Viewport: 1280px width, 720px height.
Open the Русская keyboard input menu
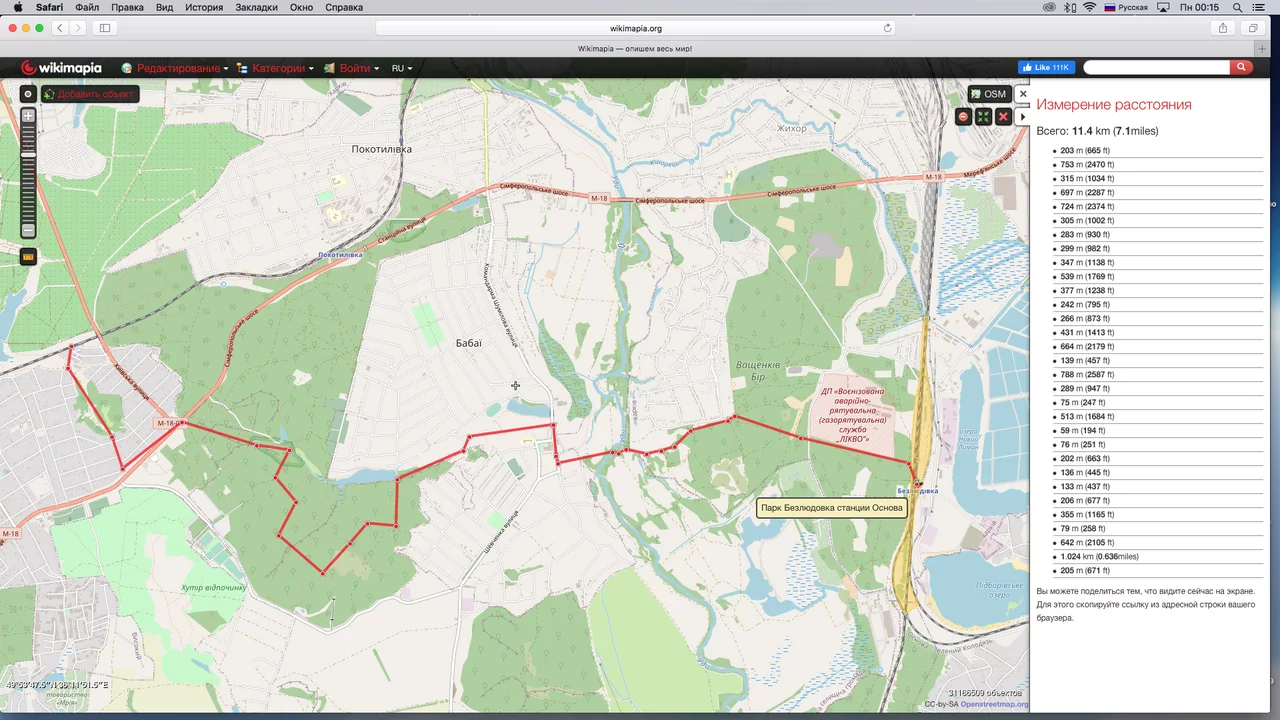(1126, 7)
